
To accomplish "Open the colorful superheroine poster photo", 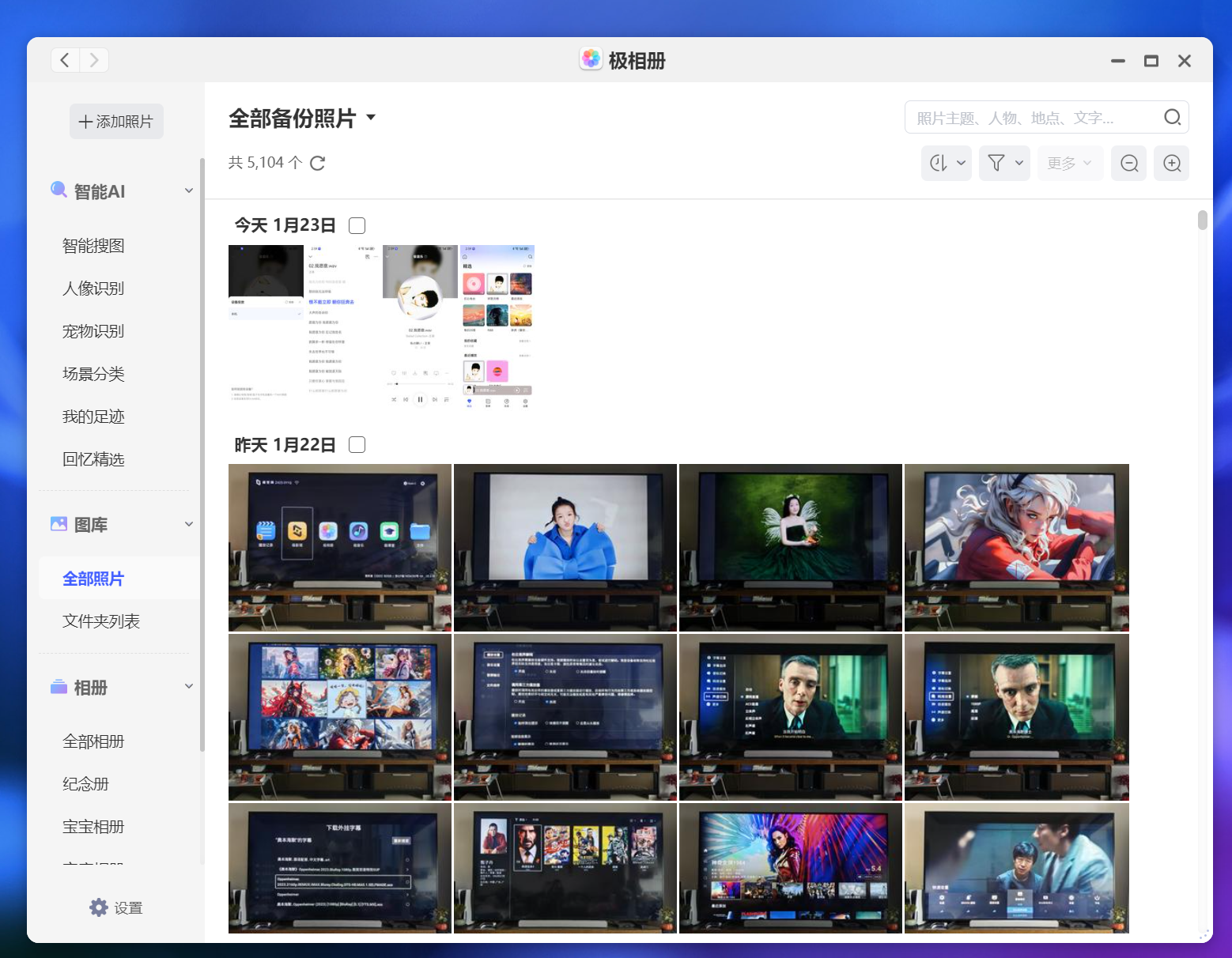I will click(791, 868).
